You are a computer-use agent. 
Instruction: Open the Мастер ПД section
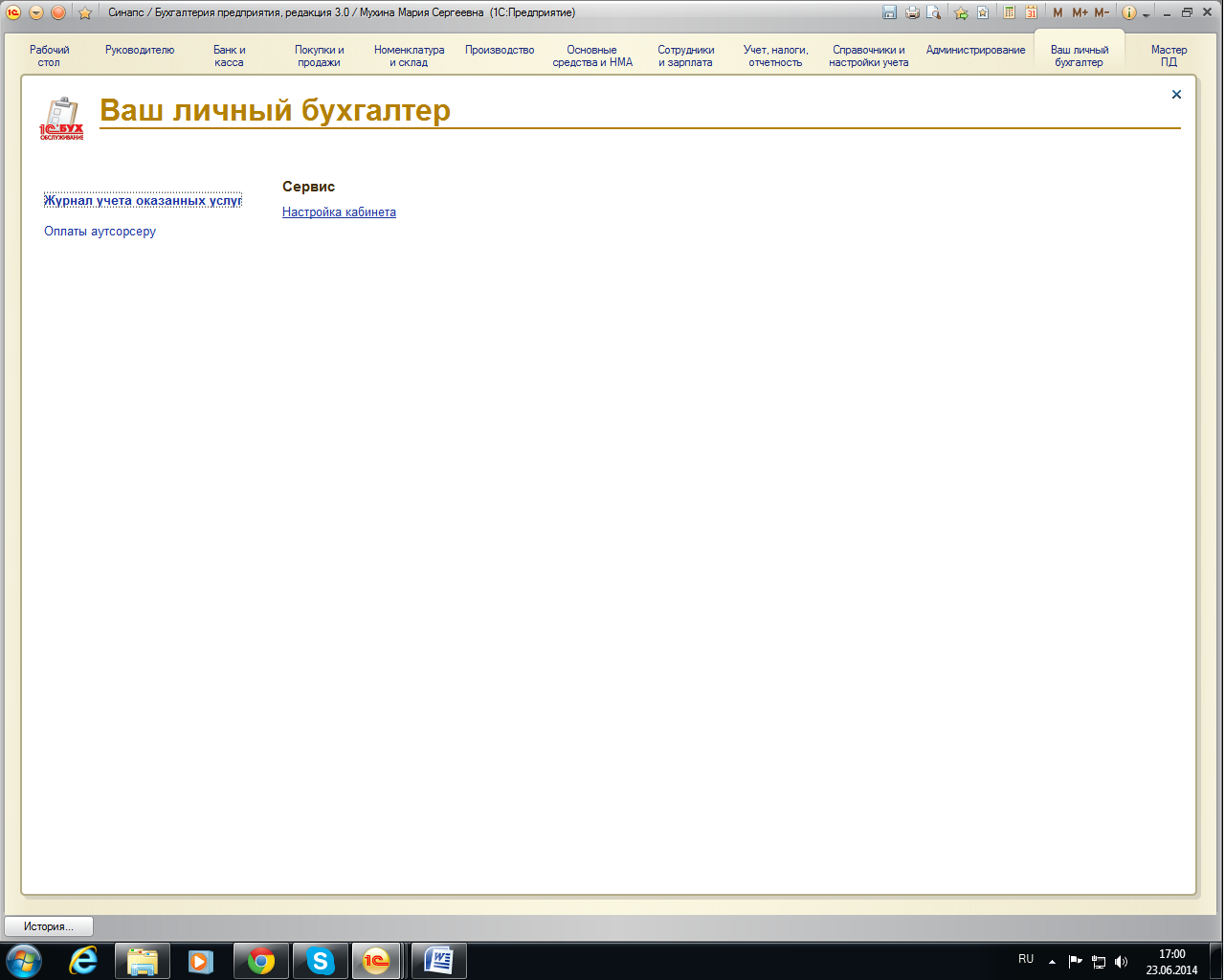pos(1169,56)
